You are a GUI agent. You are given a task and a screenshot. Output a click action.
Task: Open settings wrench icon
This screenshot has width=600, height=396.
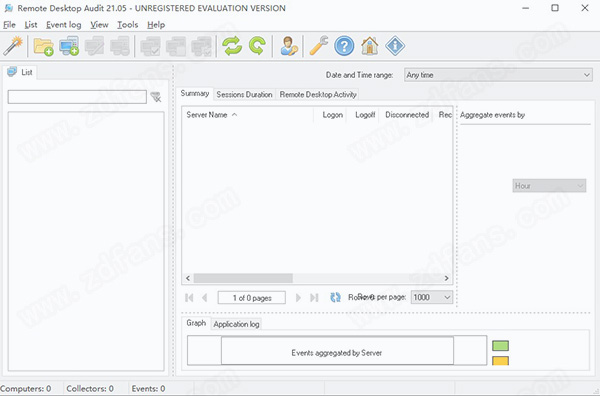(x=319, y=46)
